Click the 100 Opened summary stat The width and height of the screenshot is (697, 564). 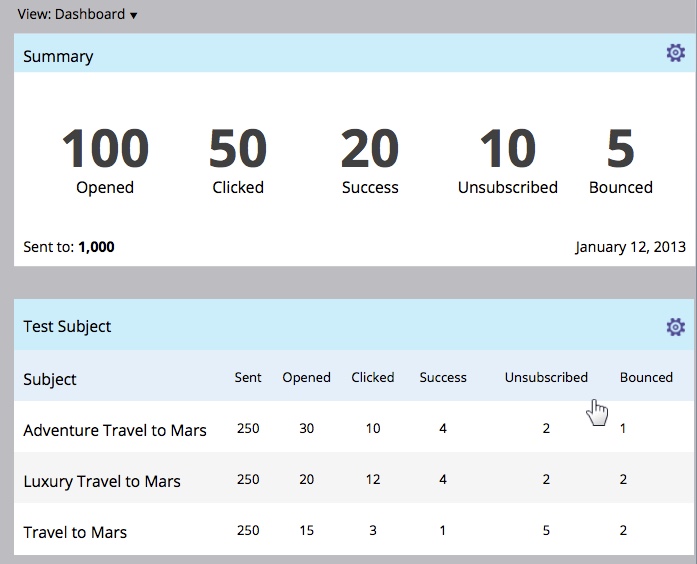click(x=105, y=158)
